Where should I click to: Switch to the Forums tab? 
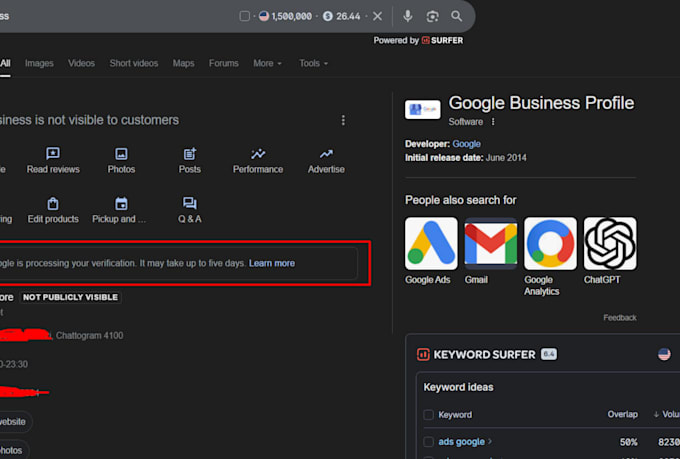(223, 63)
